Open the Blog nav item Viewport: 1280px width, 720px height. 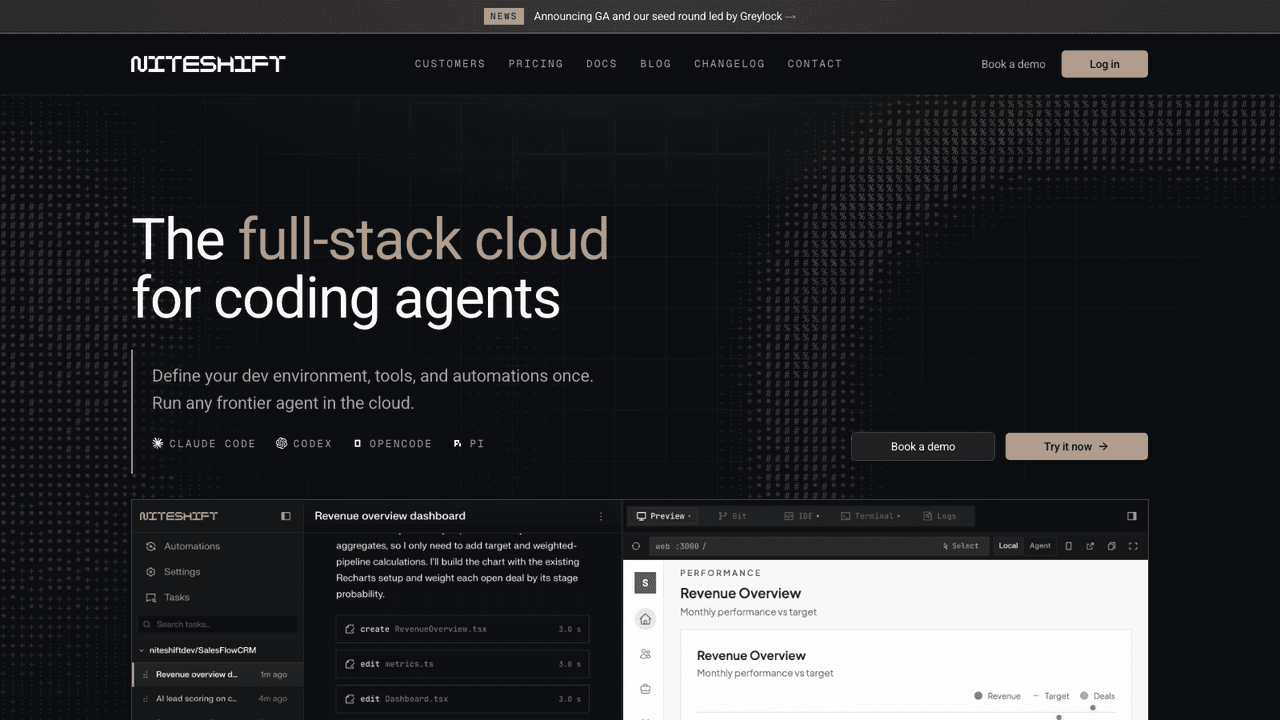pyautogui.click(x=656, y=64)
